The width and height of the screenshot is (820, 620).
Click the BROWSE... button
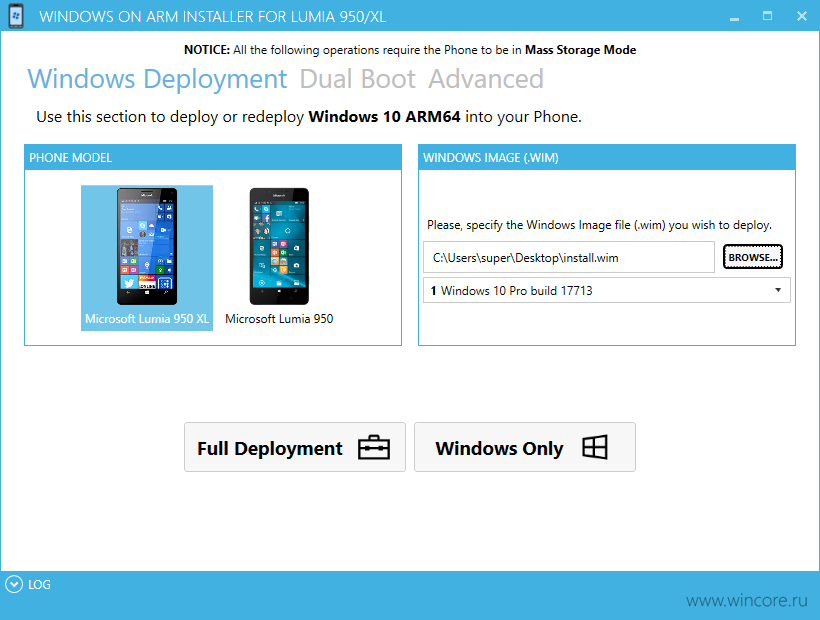753,257
